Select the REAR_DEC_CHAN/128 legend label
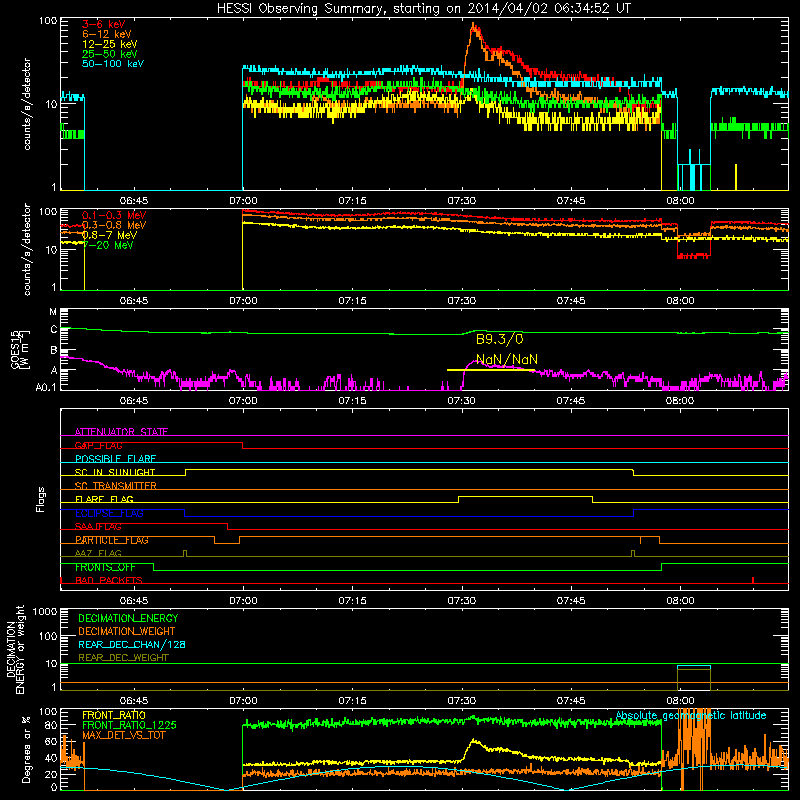Screen dimensions: 800x800 tap(132, 645)
